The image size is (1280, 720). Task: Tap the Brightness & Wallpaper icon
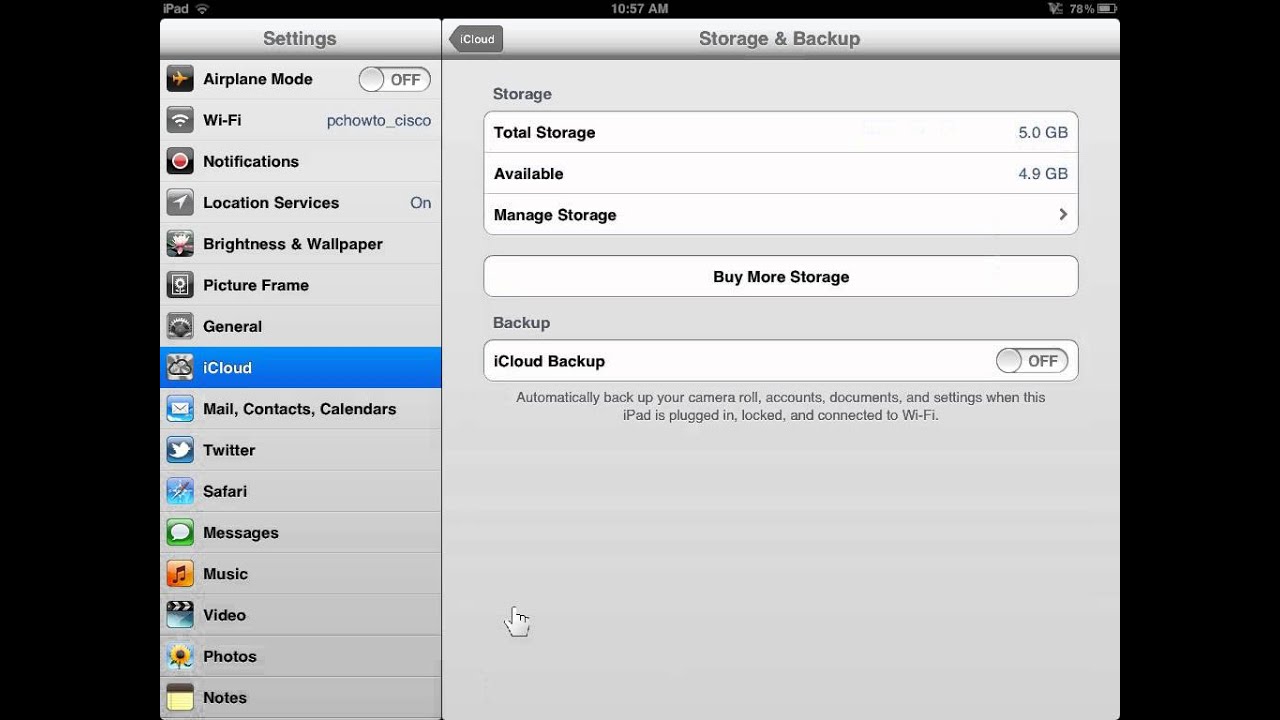(x=180, y=244)
